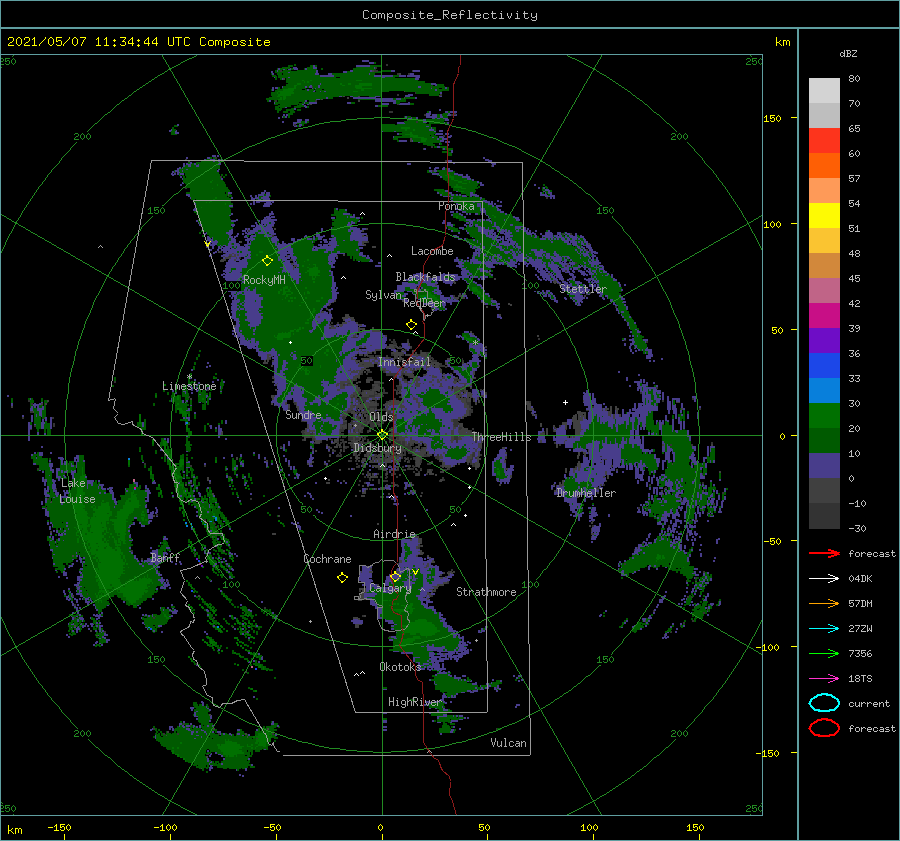
Task: Click yellow diamond marker below RedDeer
Action: (x=411, y=325)
